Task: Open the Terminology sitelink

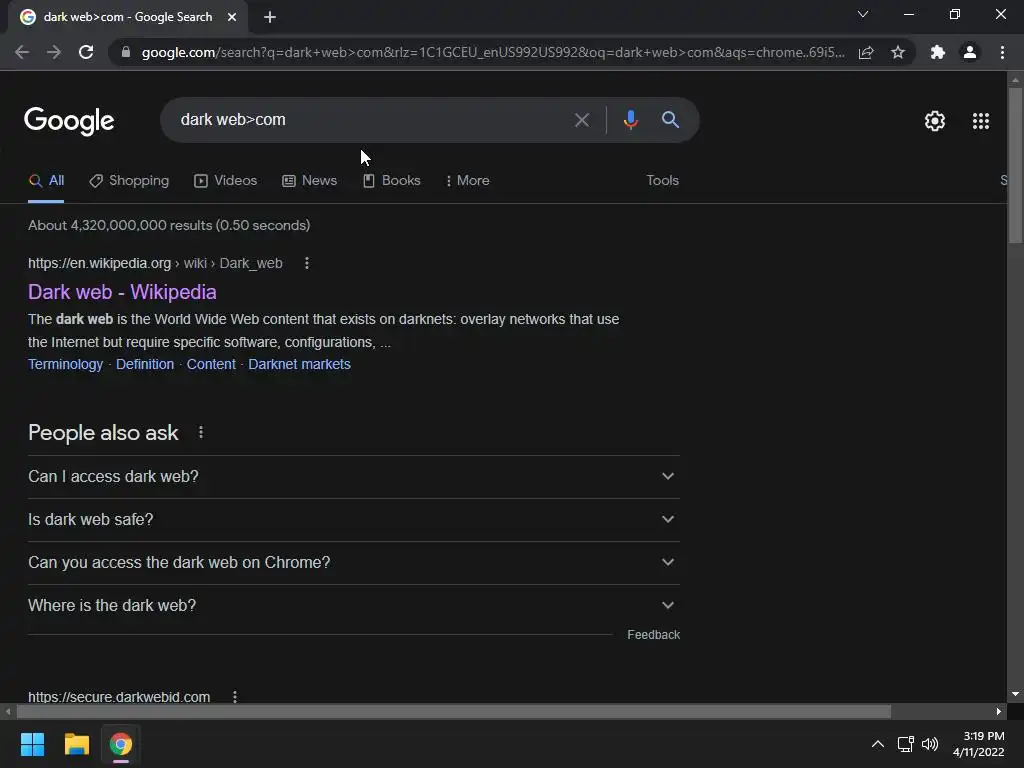Action: [x=65, y=364]
